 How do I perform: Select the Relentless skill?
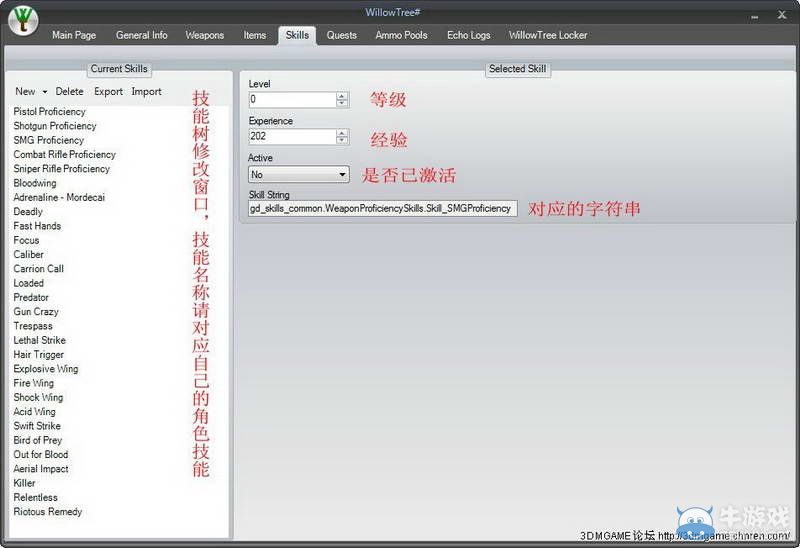click(36, 497)
